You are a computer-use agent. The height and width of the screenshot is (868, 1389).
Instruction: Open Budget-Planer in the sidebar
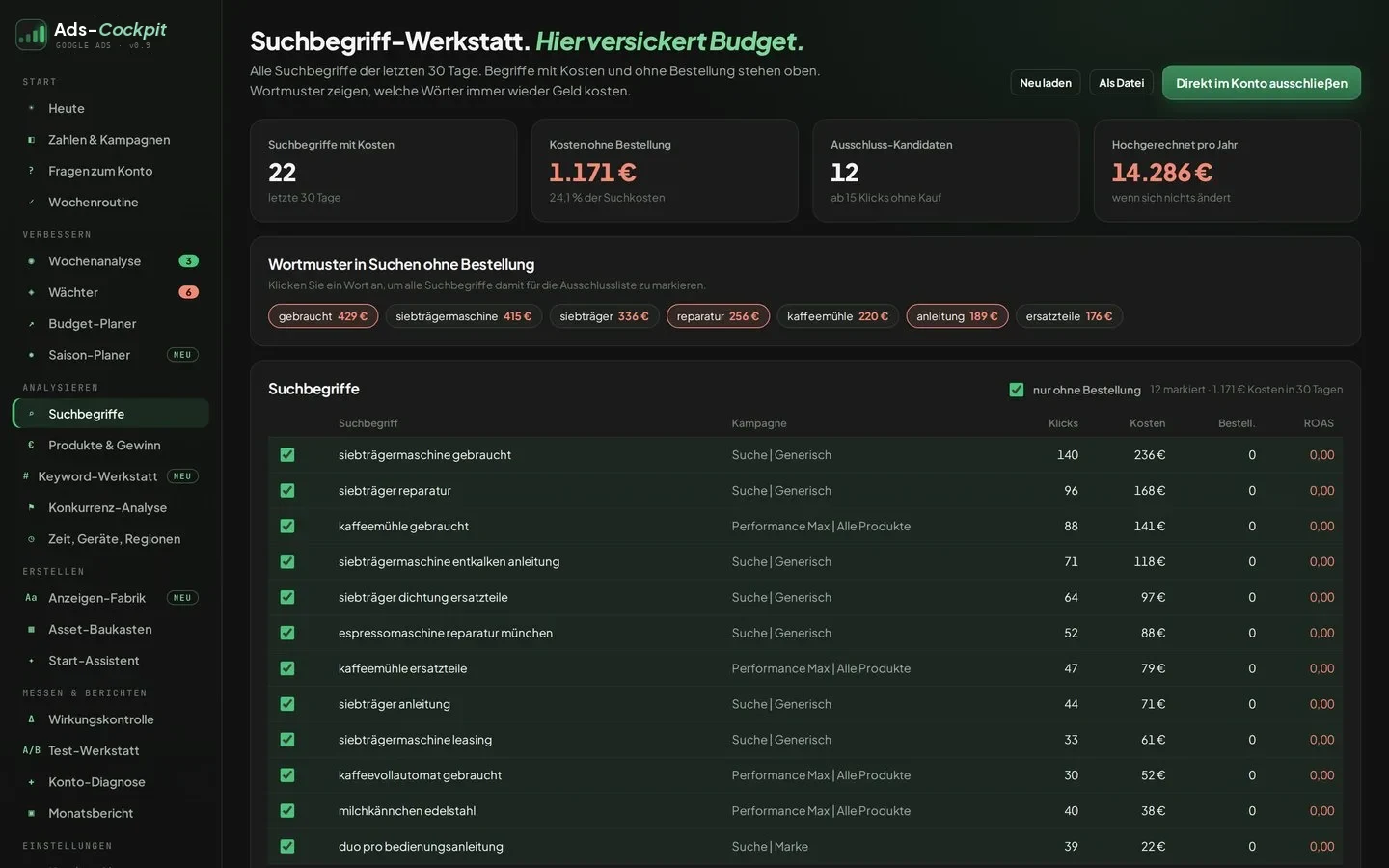click(x=111, y=324)
